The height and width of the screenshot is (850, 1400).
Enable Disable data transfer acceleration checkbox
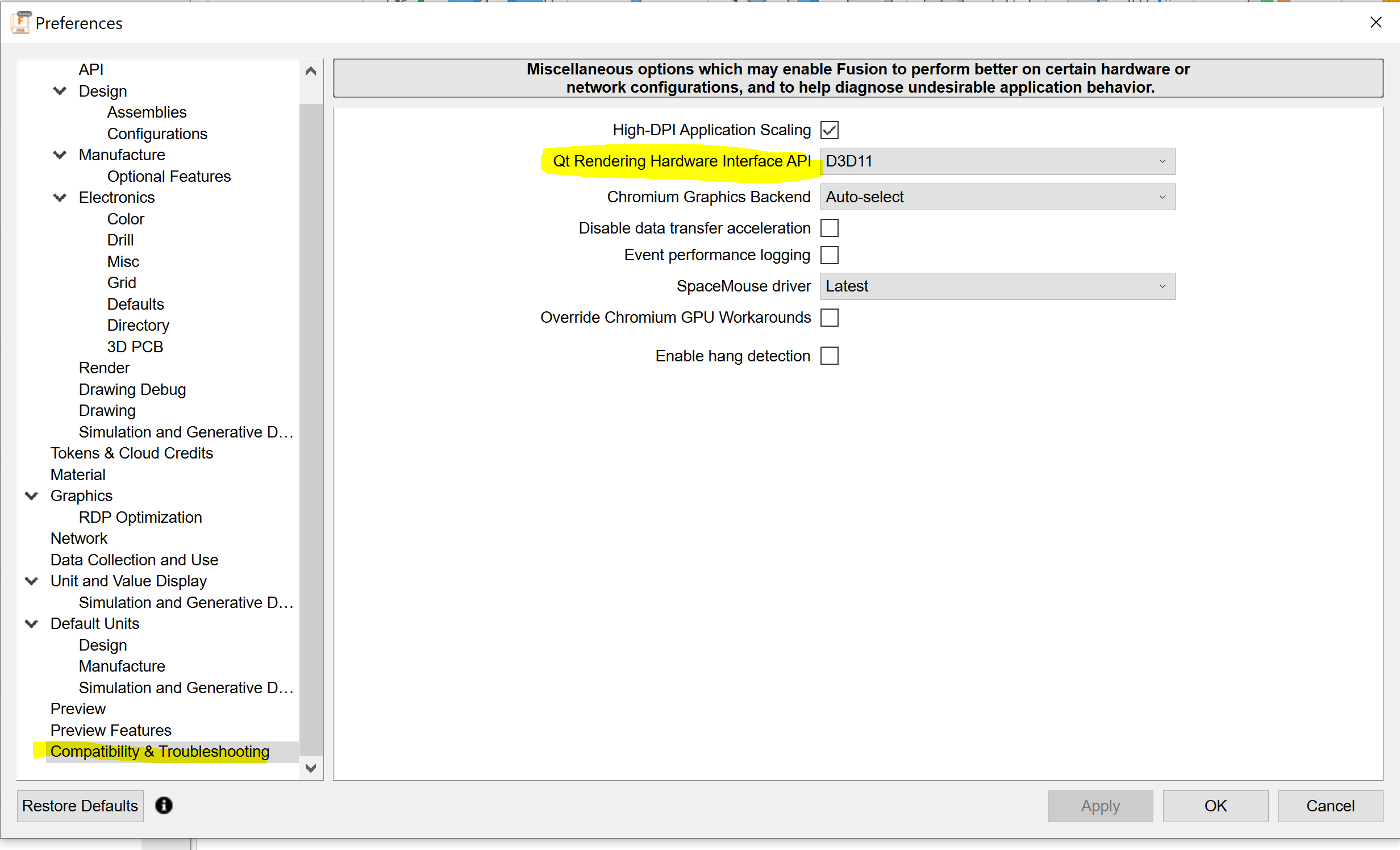click(x=829, y=228)
